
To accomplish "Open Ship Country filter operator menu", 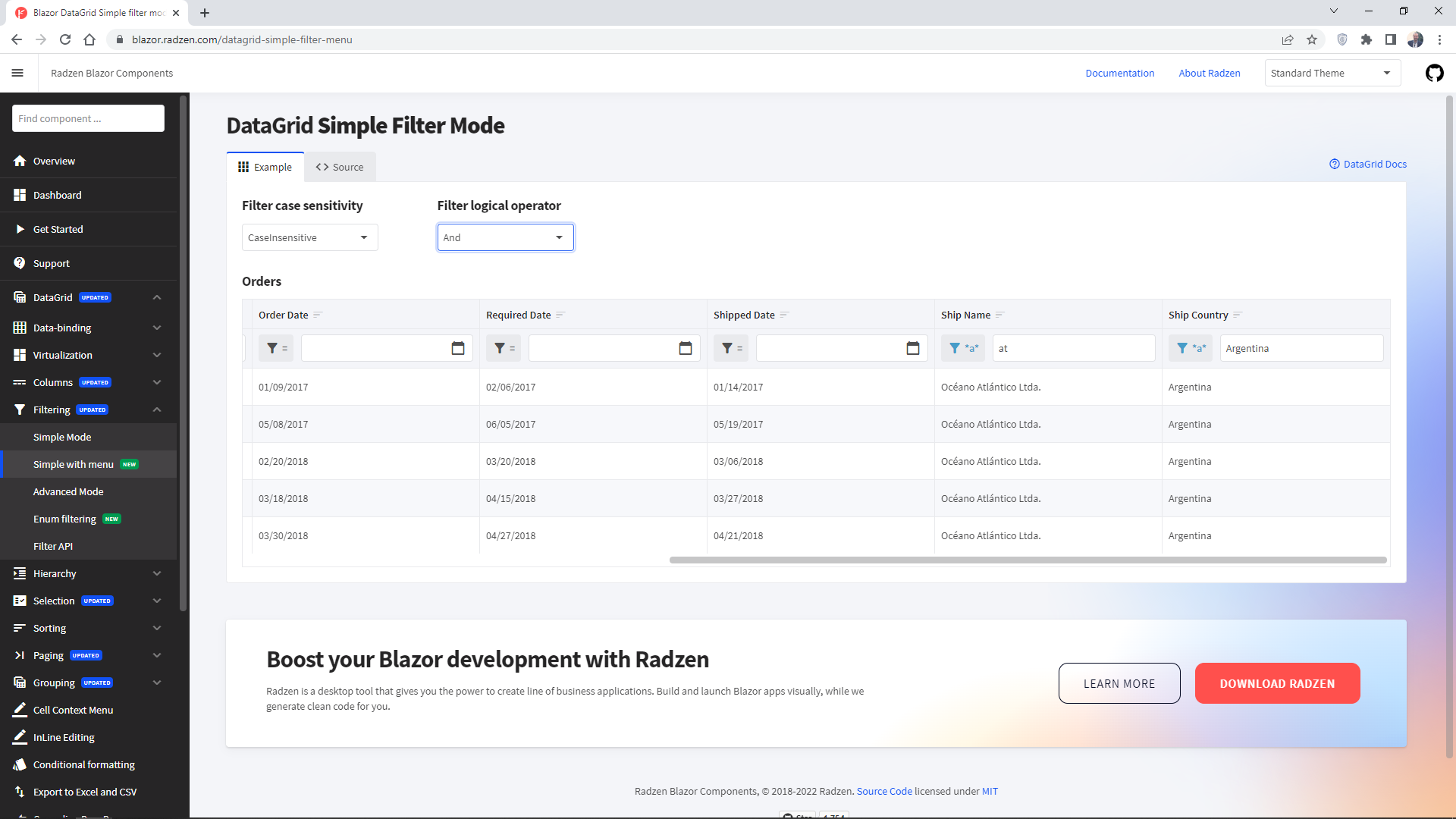I will pyautogui.click(x=1191, y=348).
